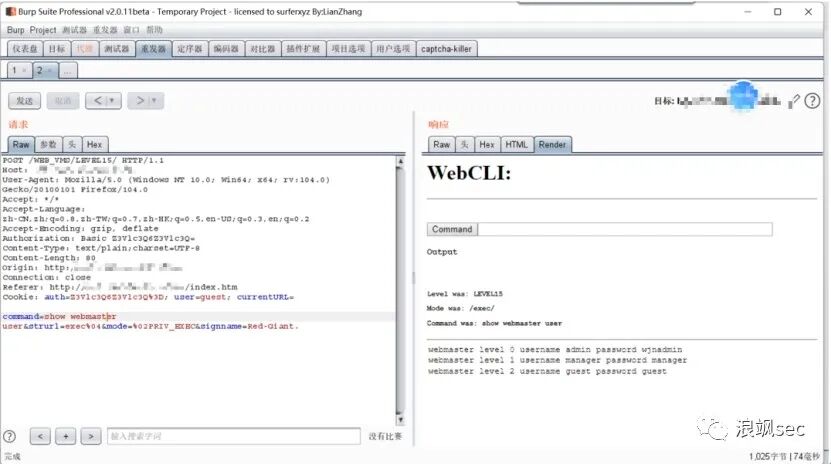The width and height of the screenshot is (831, 464).
Task: Go to previous search match button
Action: (x=40, y=436)
